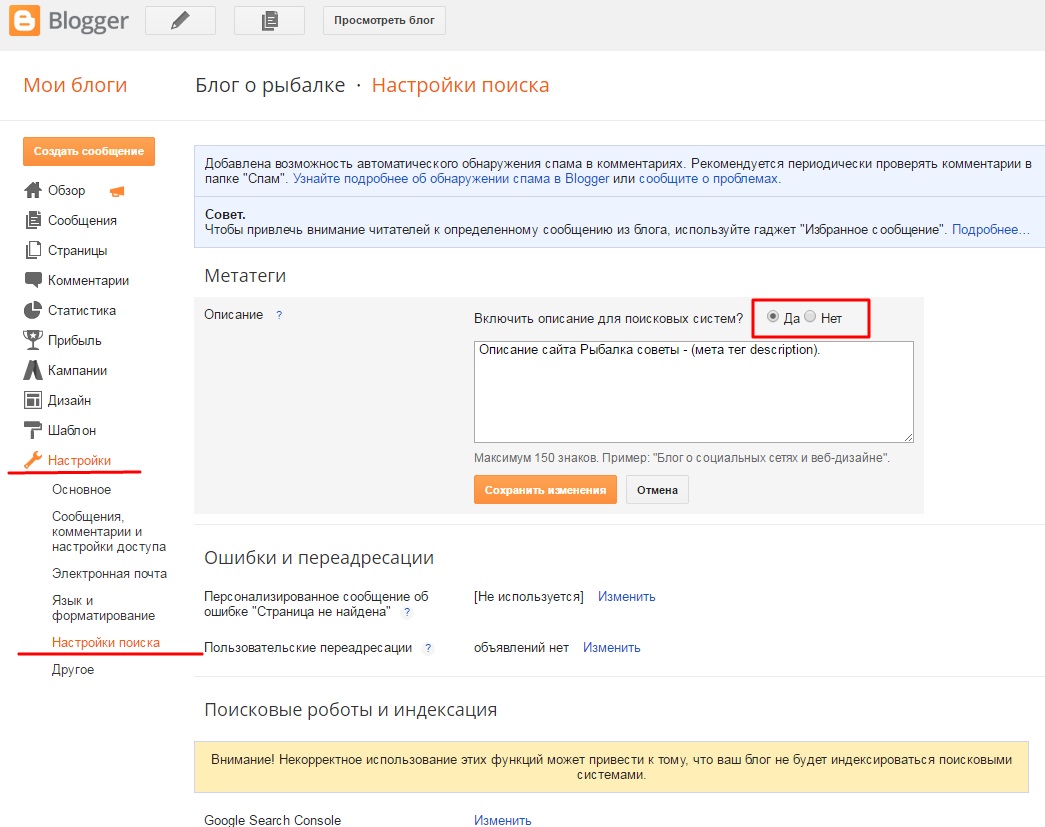Click the help icon next to Описание
1045x827 pixels.
click(279, 315)
